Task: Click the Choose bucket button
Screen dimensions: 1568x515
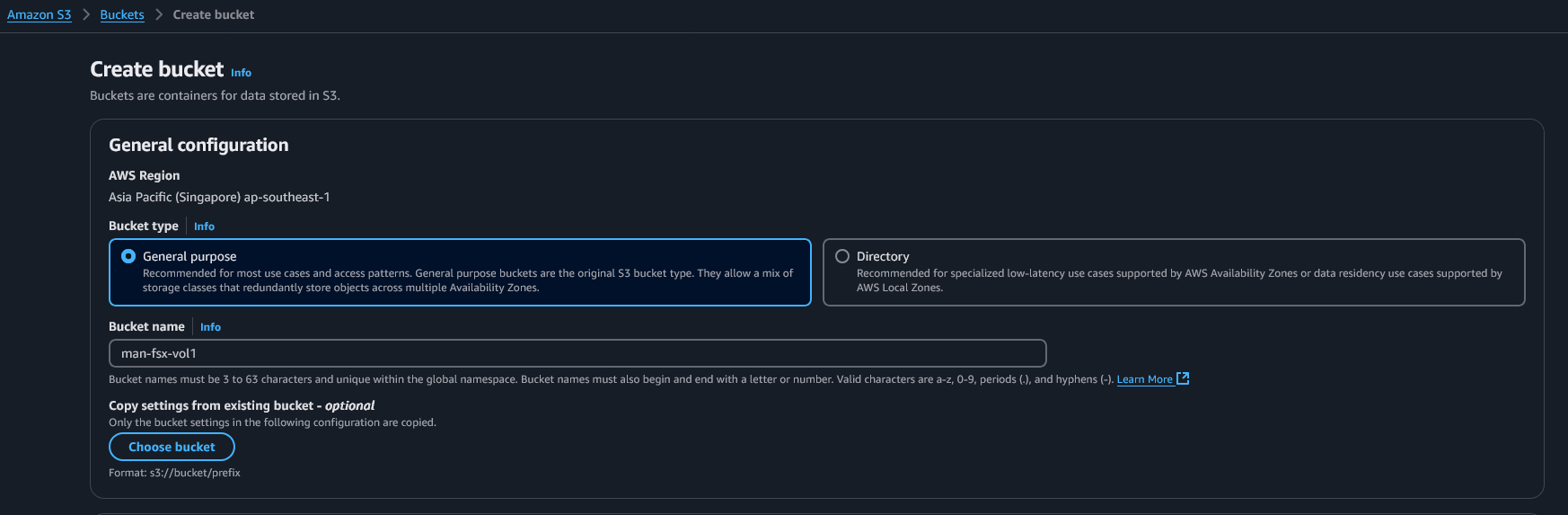Action: (x=172, y=447)
